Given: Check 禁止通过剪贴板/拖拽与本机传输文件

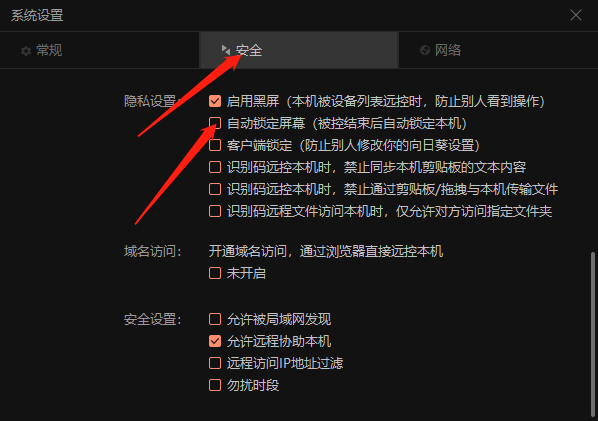Looking at the screenshot, I should click(x=215, y=189).
